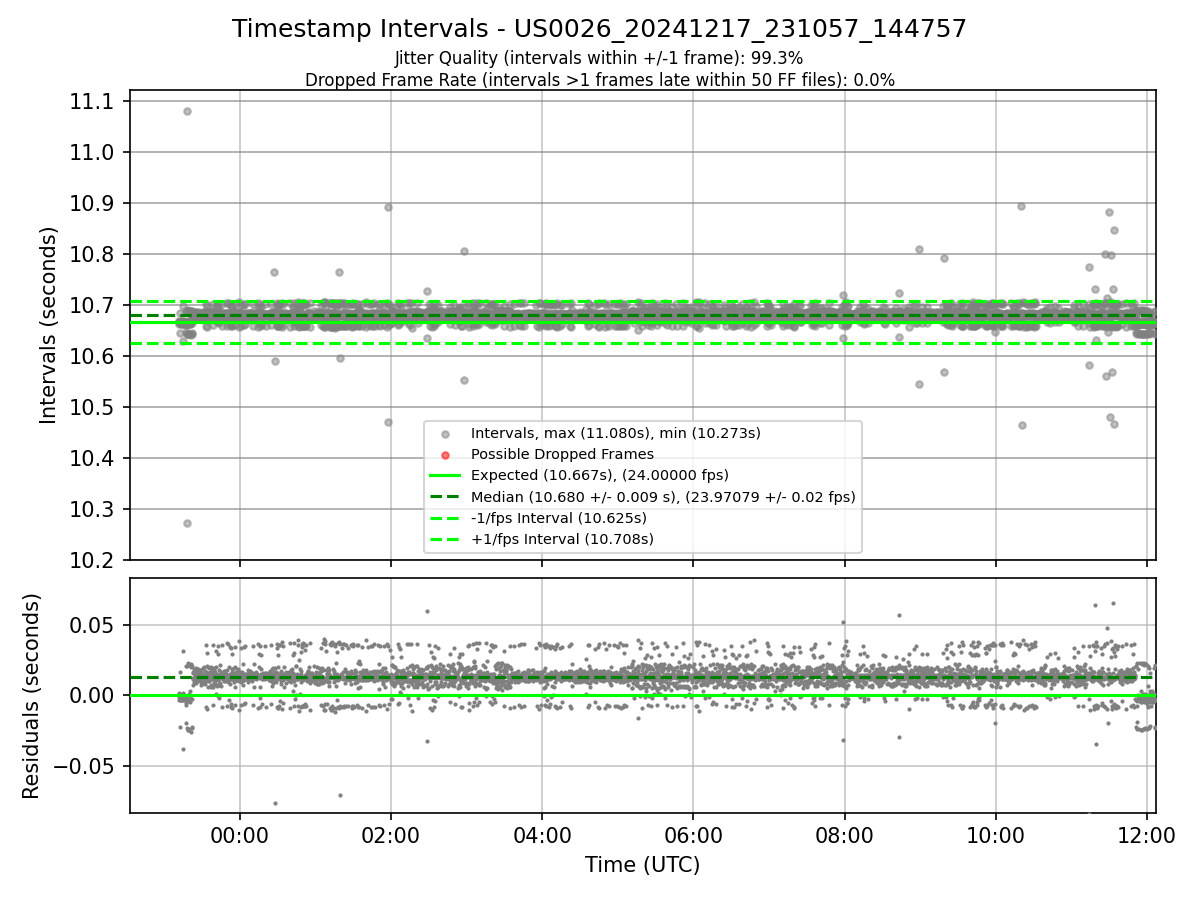Image resolution: width=1200 pixels, height=900 pixels.
Task: Click the minimum outlier point at 10.273 seconds
Action: click(x=187, y=523)
